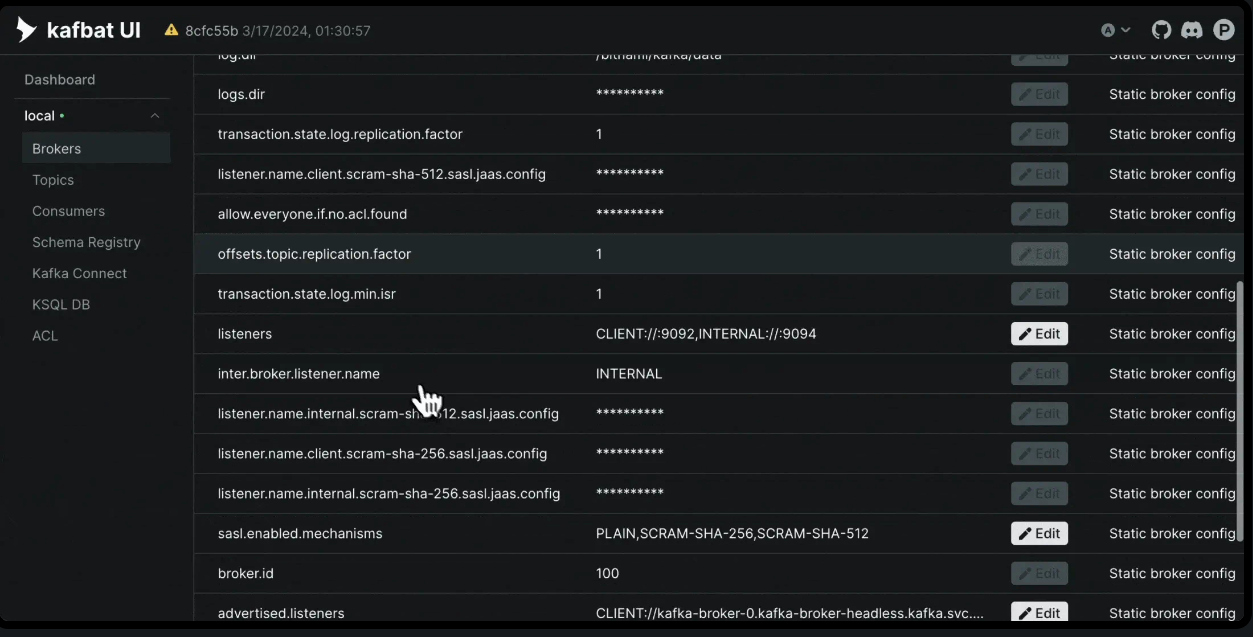Select the 'listeners' key name
Viewport: 1253px width, 637px height.
pyautogui.click(x=245, y=334)
